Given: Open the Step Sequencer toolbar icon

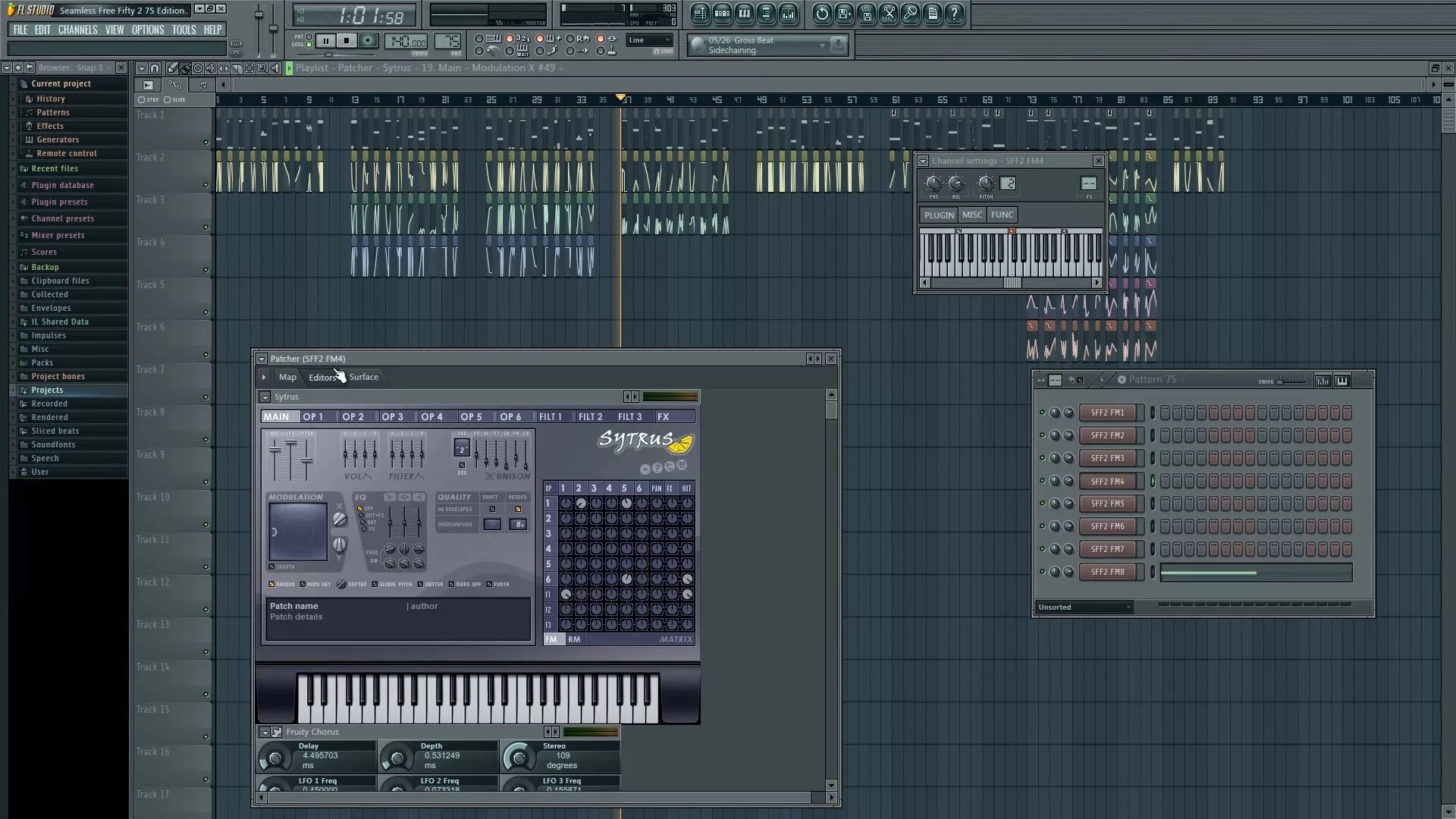Looking at the screenshot, I should click(x=722, y=13).
